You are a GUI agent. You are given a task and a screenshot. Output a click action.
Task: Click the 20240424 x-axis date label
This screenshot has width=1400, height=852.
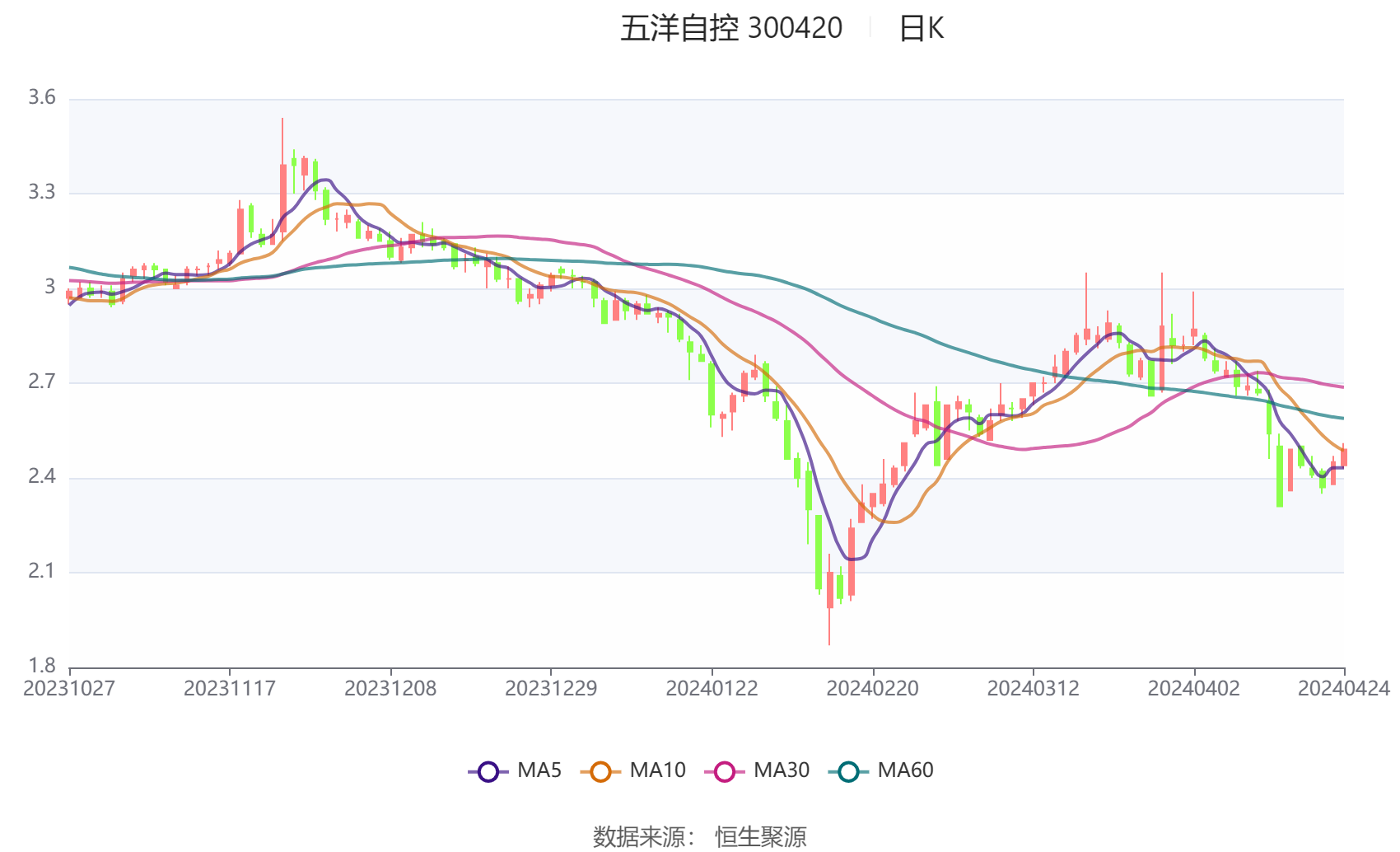coord(1344,689)
